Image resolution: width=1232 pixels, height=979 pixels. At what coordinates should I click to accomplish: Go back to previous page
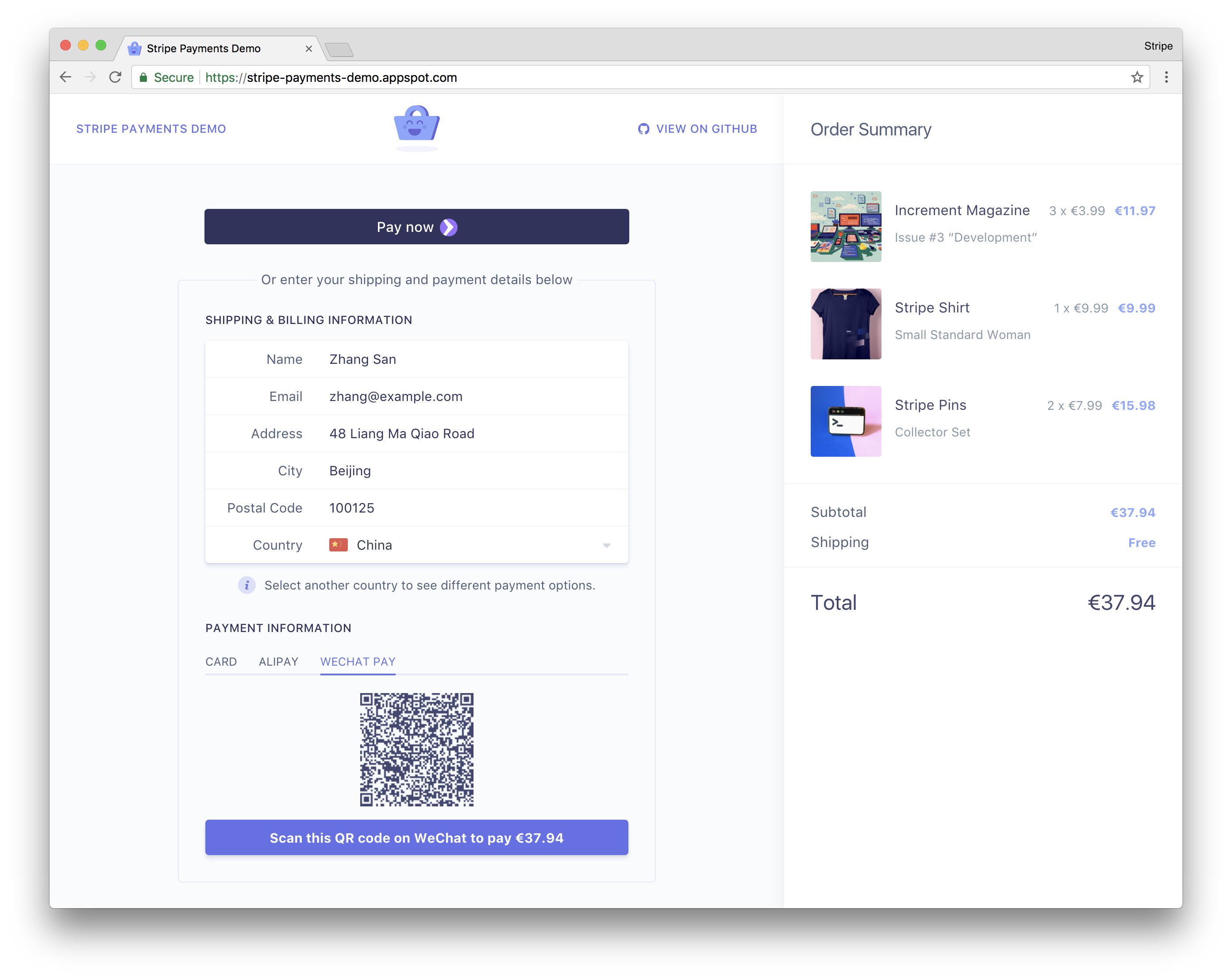[65, 78]
